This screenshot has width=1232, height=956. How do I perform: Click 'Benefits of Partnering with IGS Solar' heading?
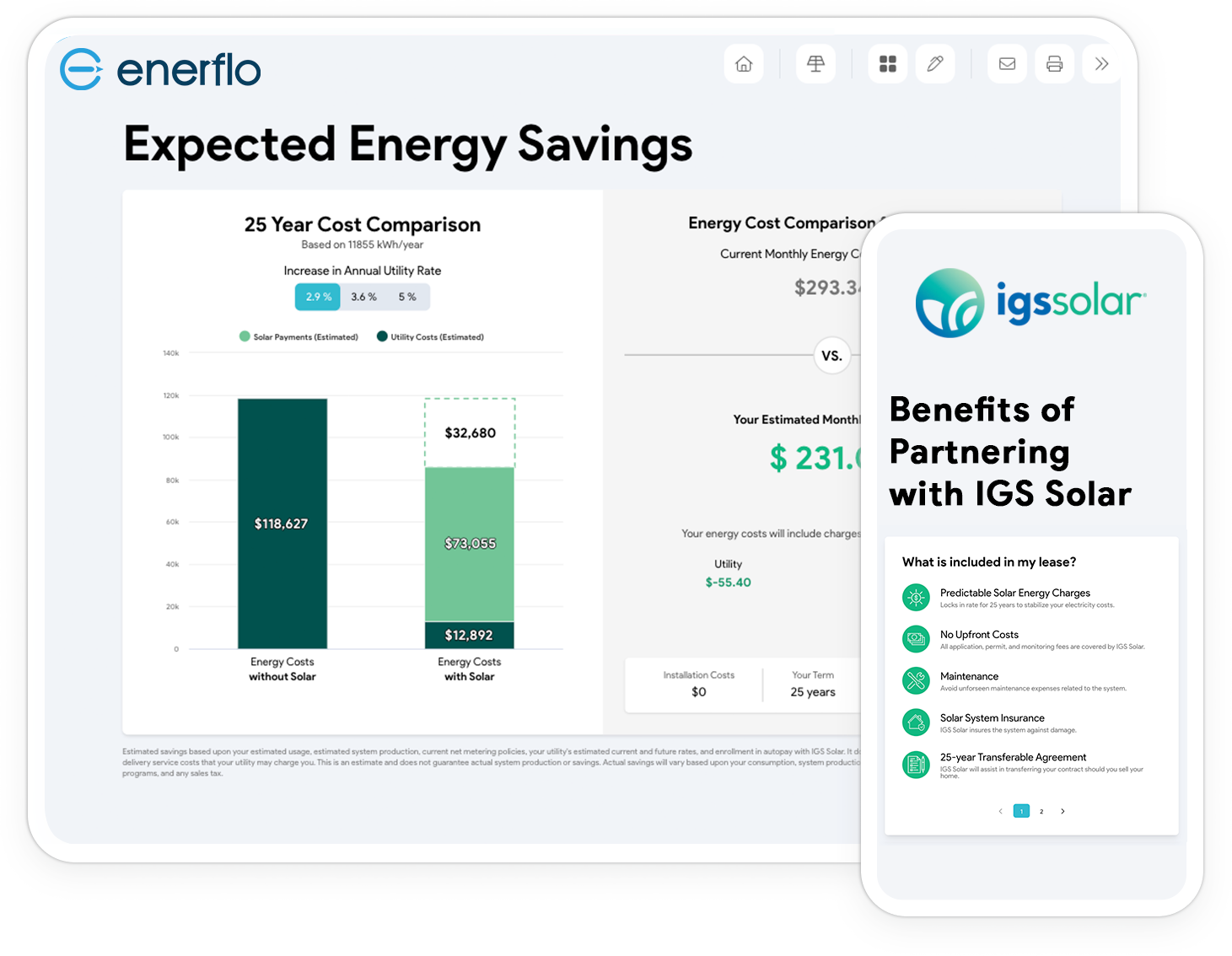point(1010,452)
